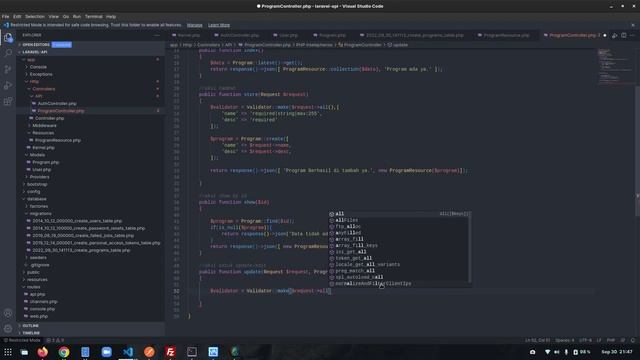
Task: Open AuthController.php in the explorer tree
Action: pyautogui.click(x=91, y=104)
